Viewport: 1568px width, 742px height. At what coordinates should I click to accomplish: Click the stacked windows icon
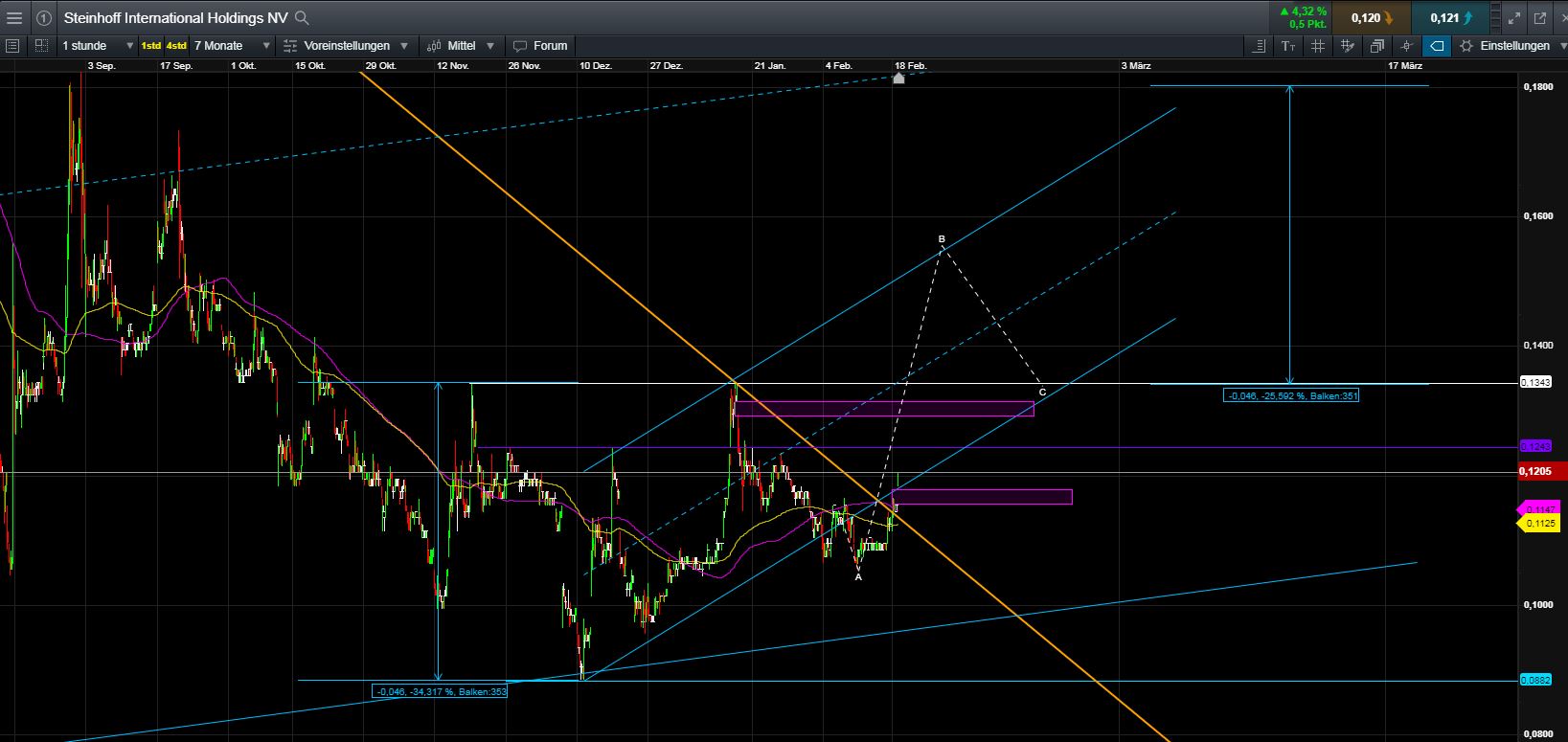(x=1377, y=45)
